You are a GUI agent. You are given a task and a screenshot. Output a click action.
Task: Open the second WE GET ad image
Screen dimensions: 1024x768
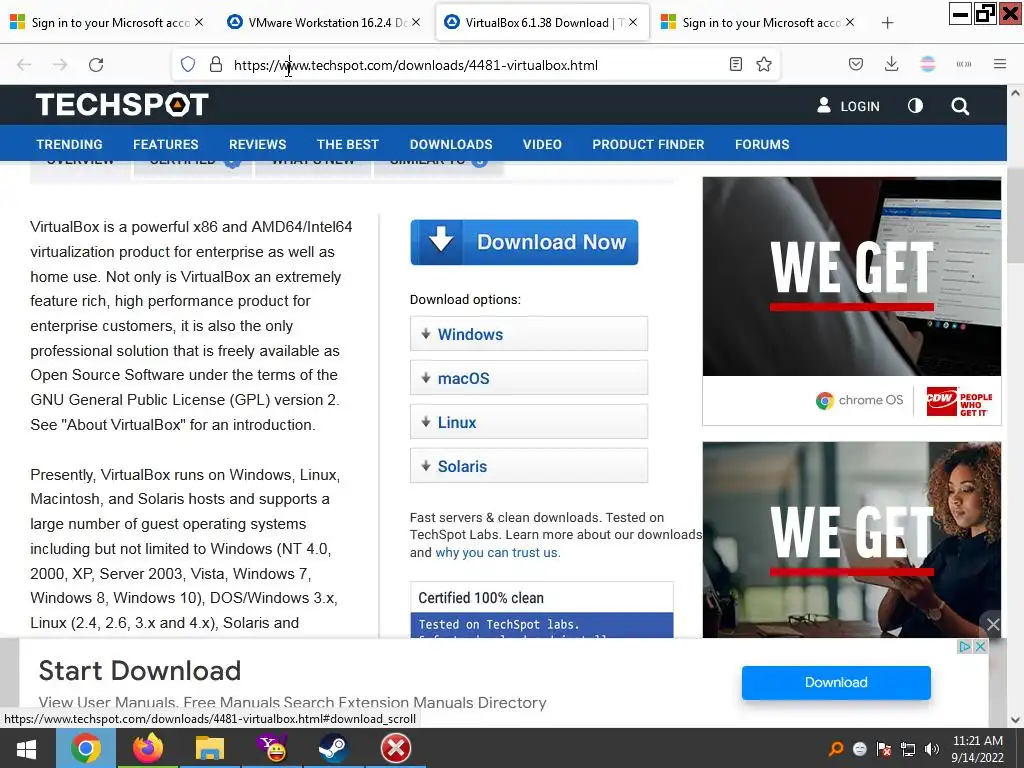click(x=852, y=539)
